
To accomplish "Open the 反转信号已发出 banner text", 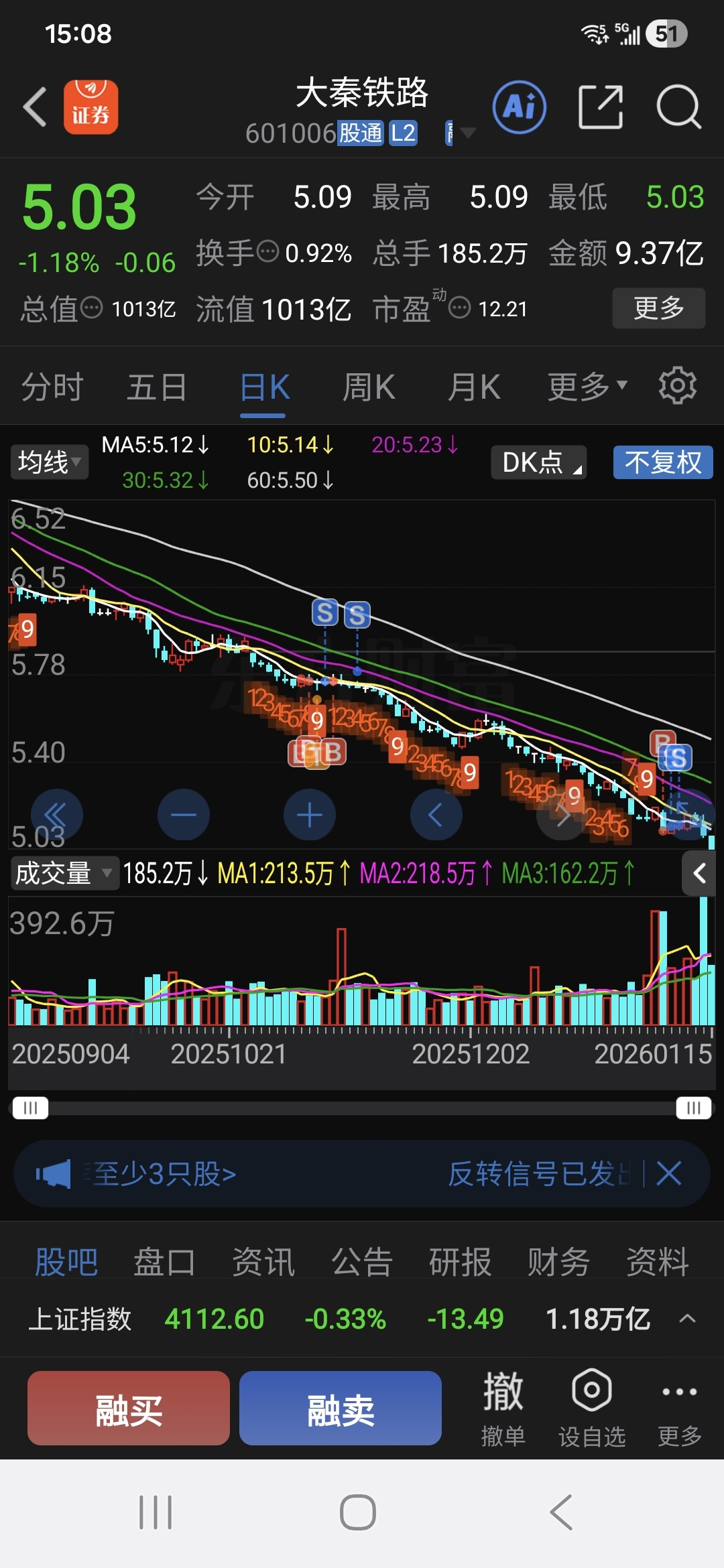I will (540, 1174).
